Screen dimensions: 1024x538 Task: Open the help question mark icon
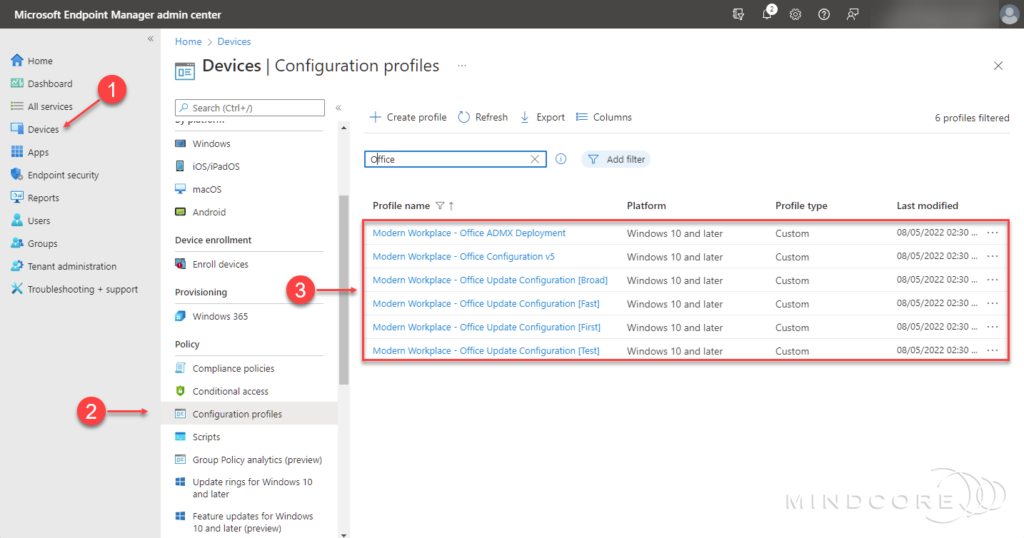pos(824,14)
